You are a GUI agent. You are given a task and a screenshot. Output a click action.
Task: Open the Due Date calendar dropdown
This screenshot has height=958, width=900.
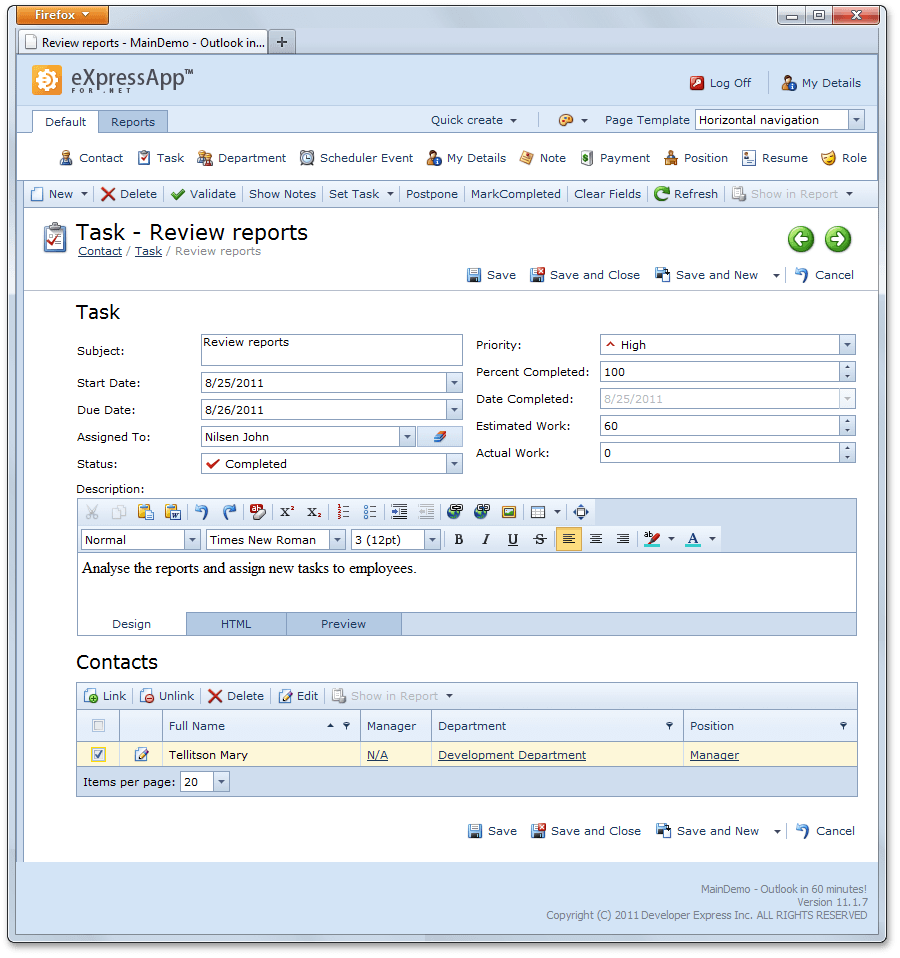pyautogui.click(x=454, y=410)
